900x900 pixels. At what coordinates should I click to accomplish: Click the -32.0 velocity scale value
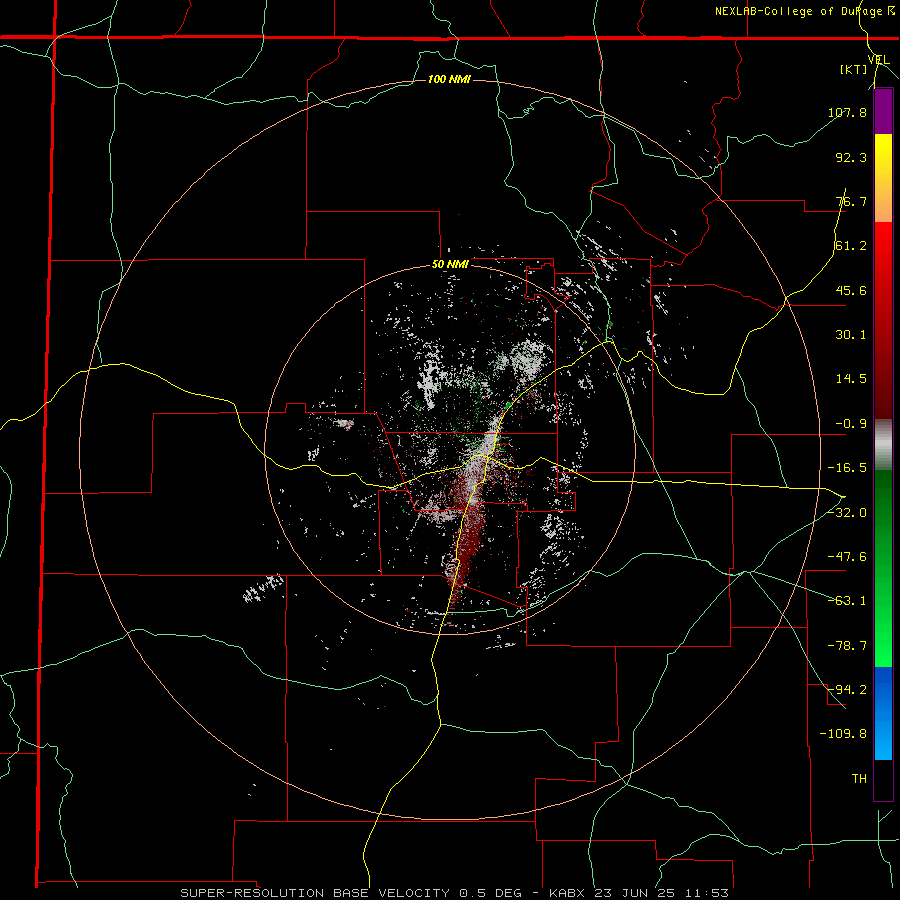847,513
